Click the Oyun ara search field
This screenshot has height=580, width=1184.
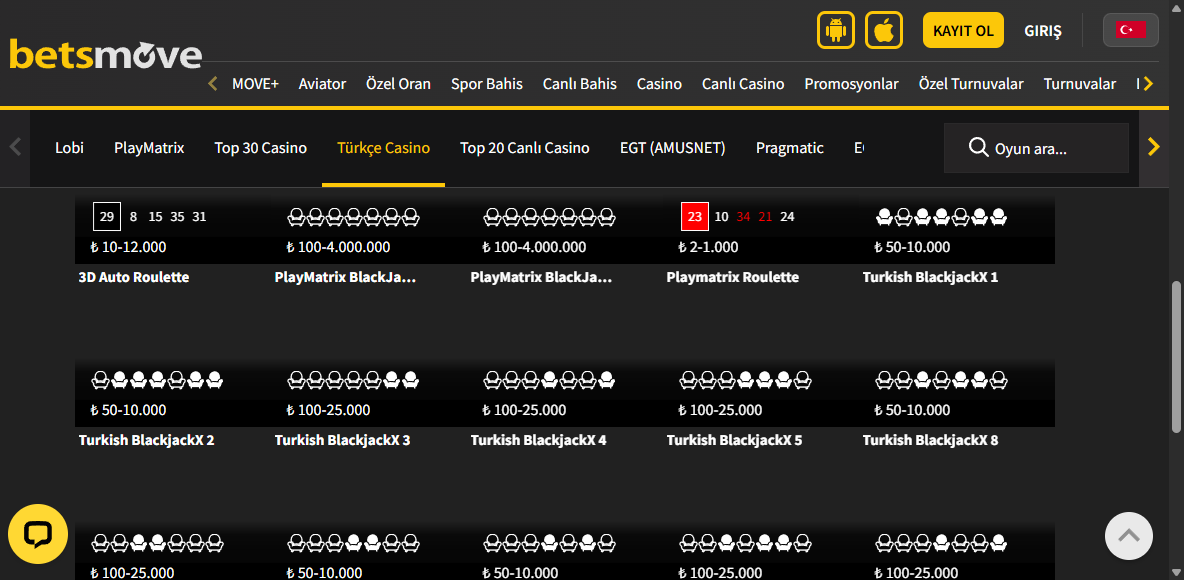coord(1030,147)
